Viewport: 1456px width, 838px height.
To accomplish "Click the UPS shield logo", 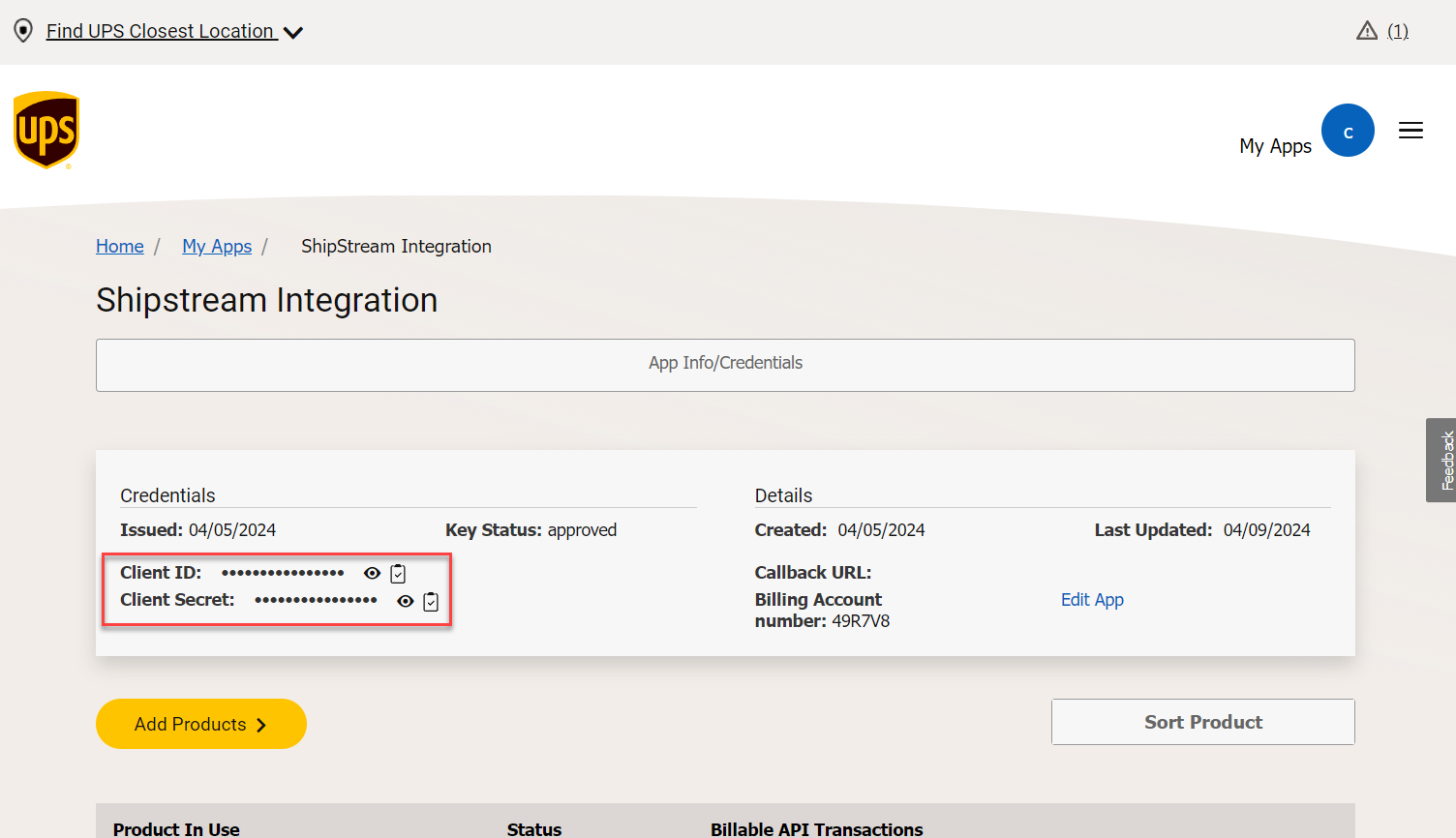I will [46, 130].
